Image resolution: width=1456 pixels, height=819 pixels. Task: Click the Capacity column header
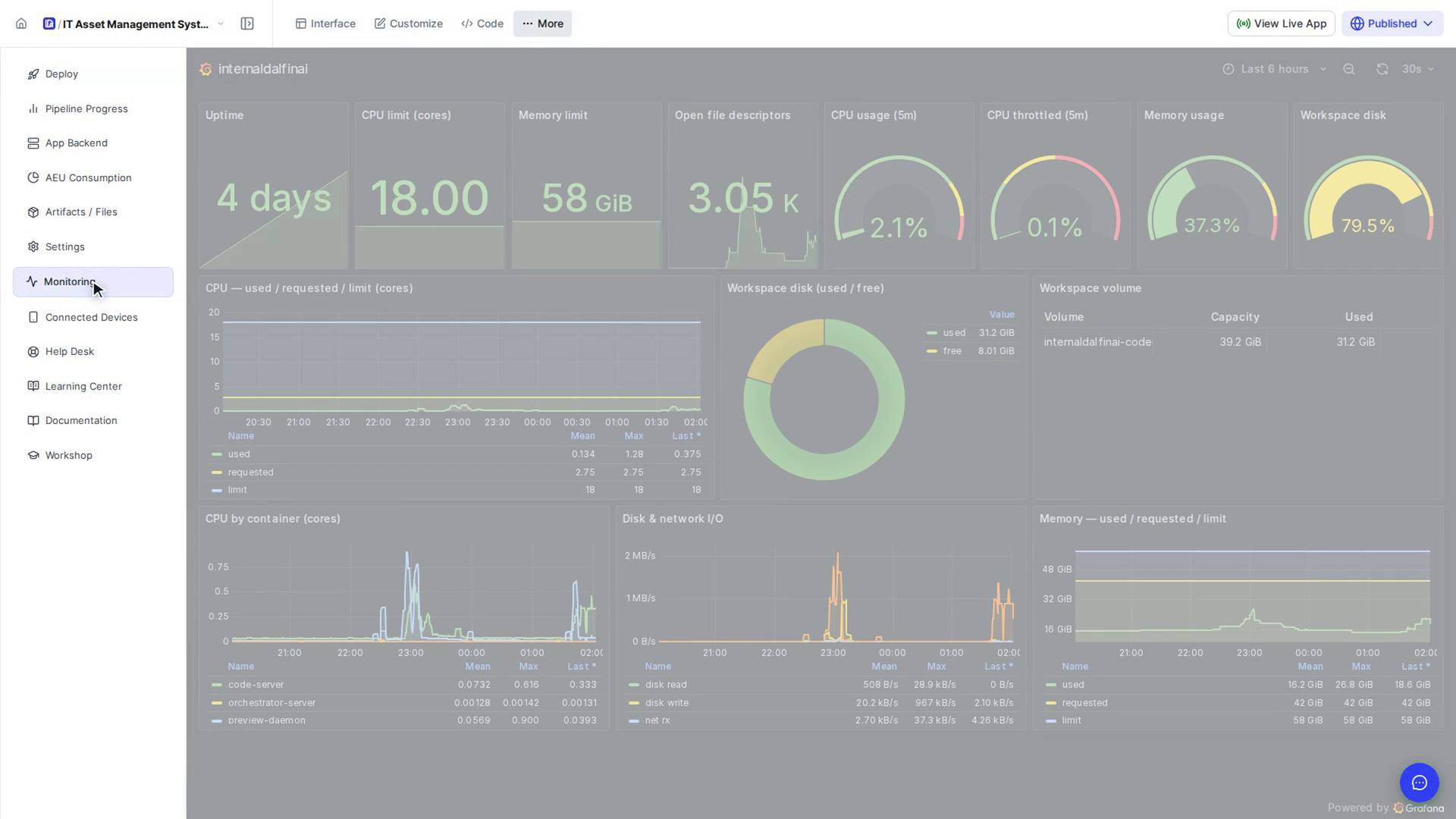1235,317
